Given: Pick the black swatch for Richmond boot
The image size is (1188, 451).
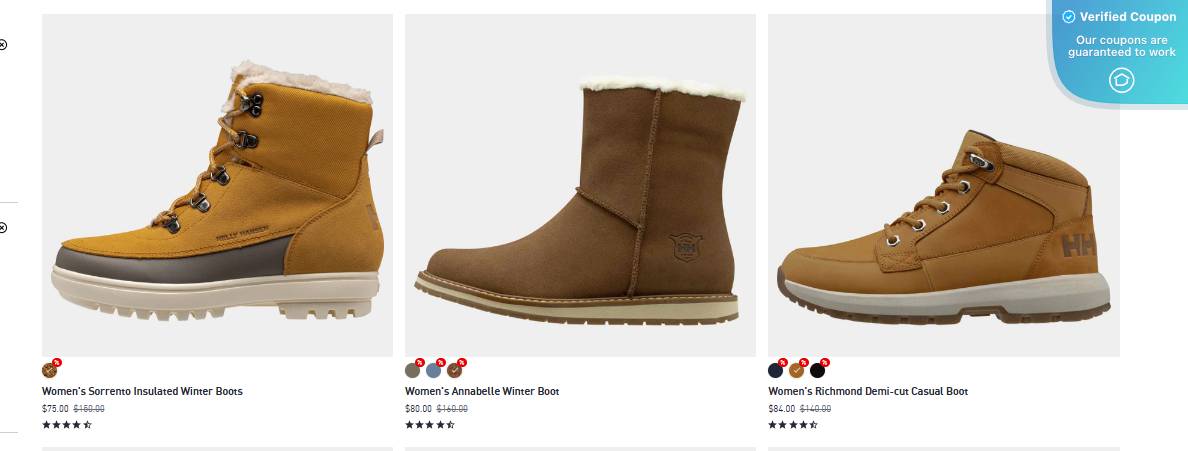Looking at the screenshot, I should coord(817,370).
